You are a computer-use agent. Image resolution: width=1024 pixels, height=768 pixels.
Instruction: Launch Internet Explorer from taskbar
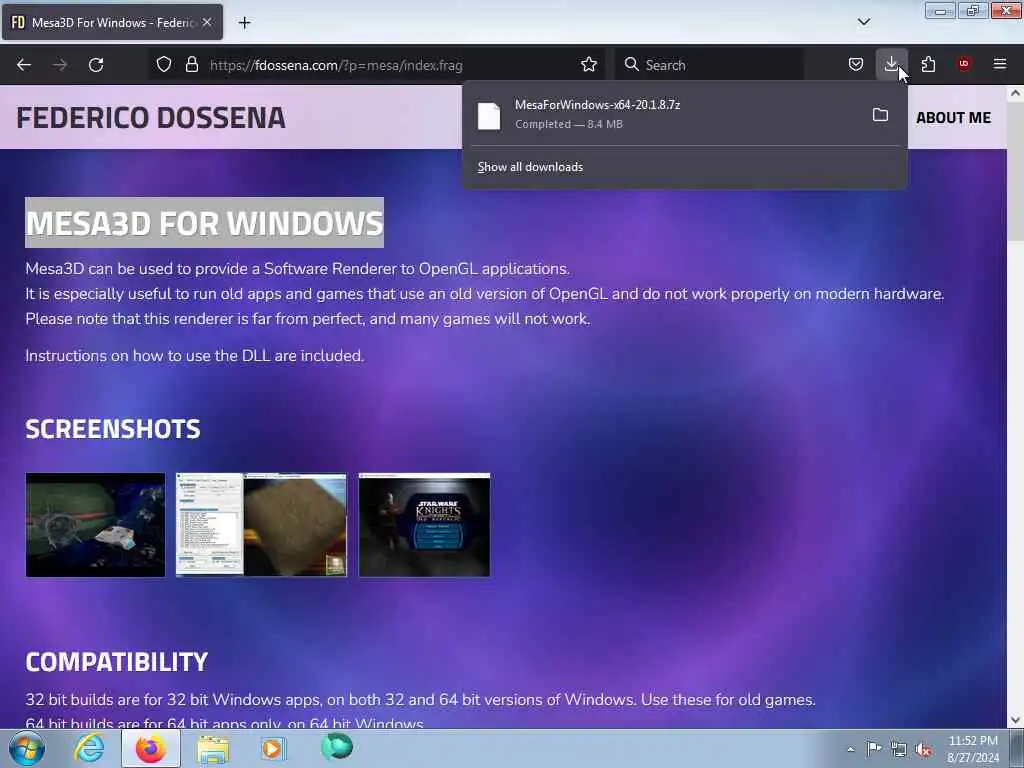[89, 748]
